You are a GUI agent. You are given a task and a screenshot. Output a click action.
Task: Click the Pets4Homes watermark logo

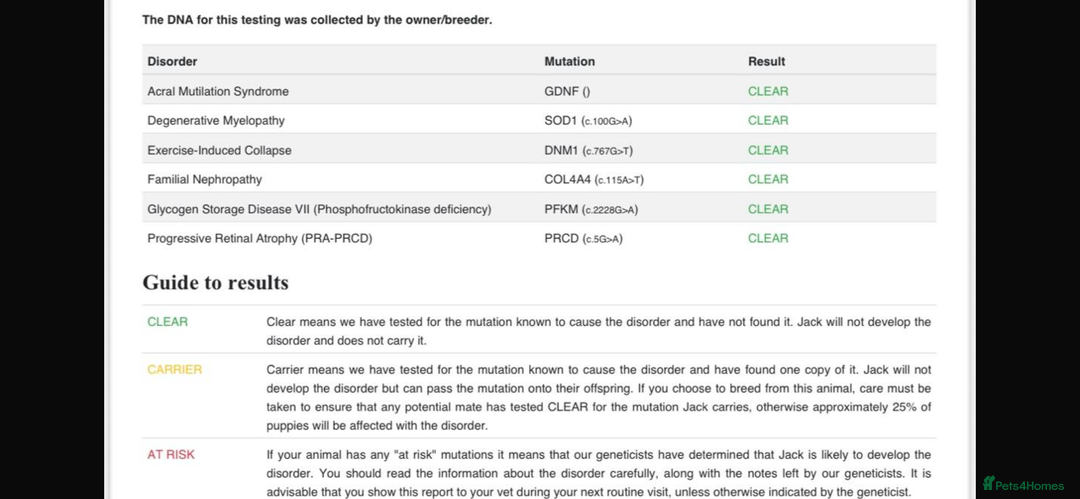point(1023,484)
